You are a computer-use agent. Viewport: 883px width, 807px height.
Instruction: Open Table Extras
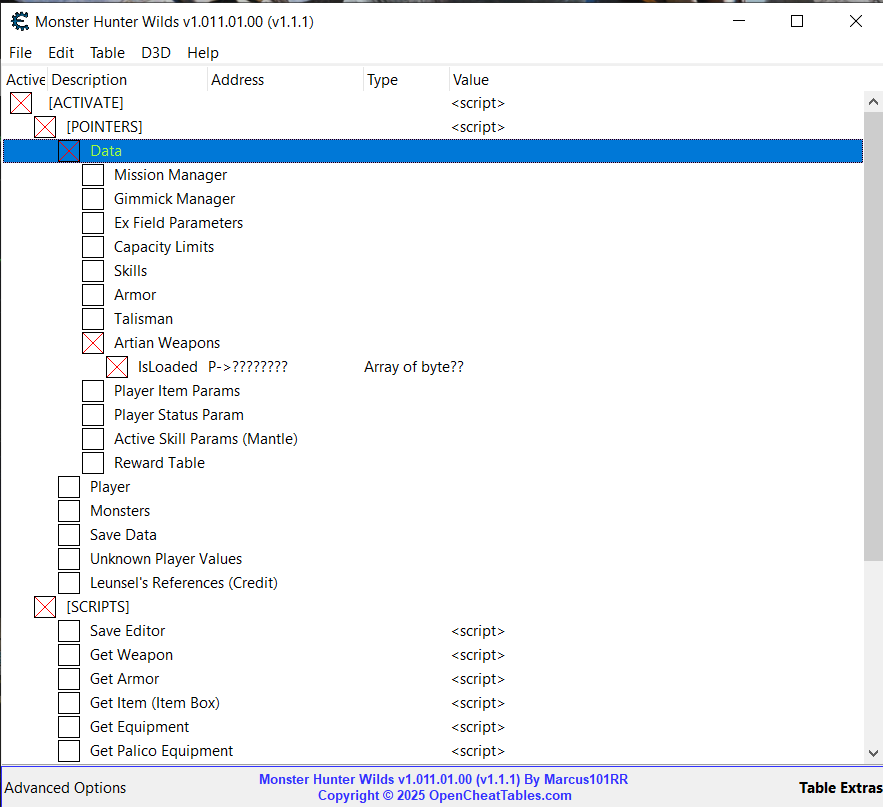pos(840,787)
